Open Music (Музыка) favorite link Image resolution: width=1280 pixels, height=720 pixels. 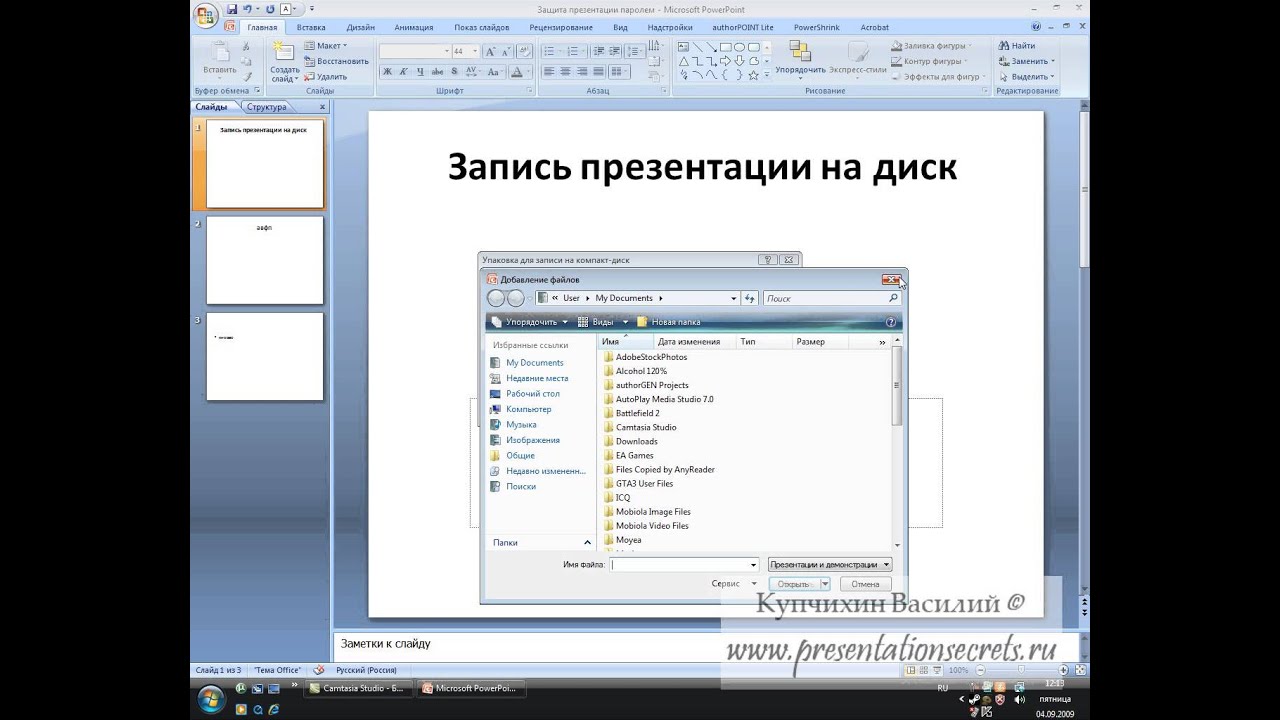(x=520, y=425)
